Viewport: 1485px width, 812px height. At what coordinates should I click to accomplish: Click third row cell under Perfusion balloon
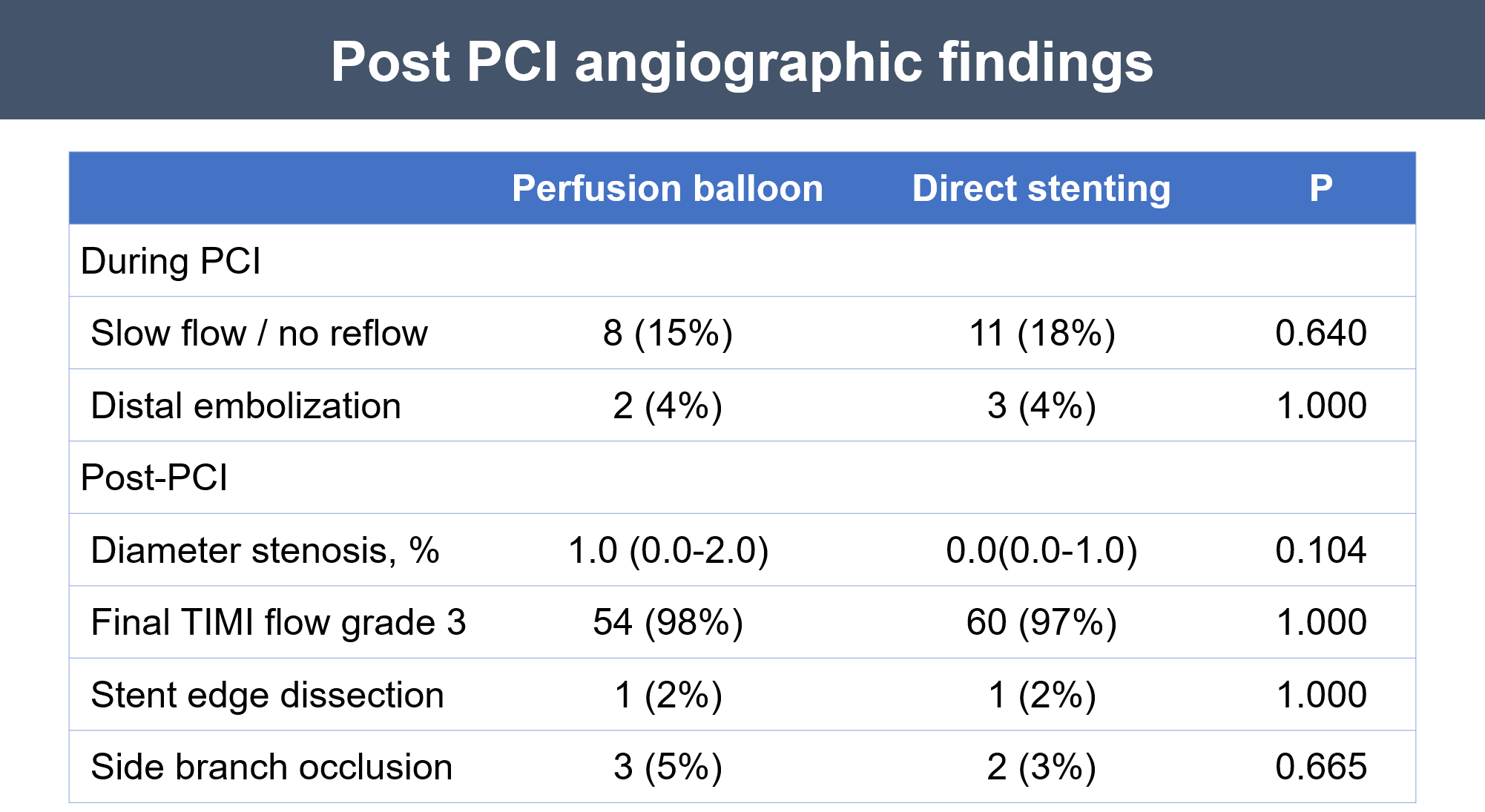click(x=667, y=405)
